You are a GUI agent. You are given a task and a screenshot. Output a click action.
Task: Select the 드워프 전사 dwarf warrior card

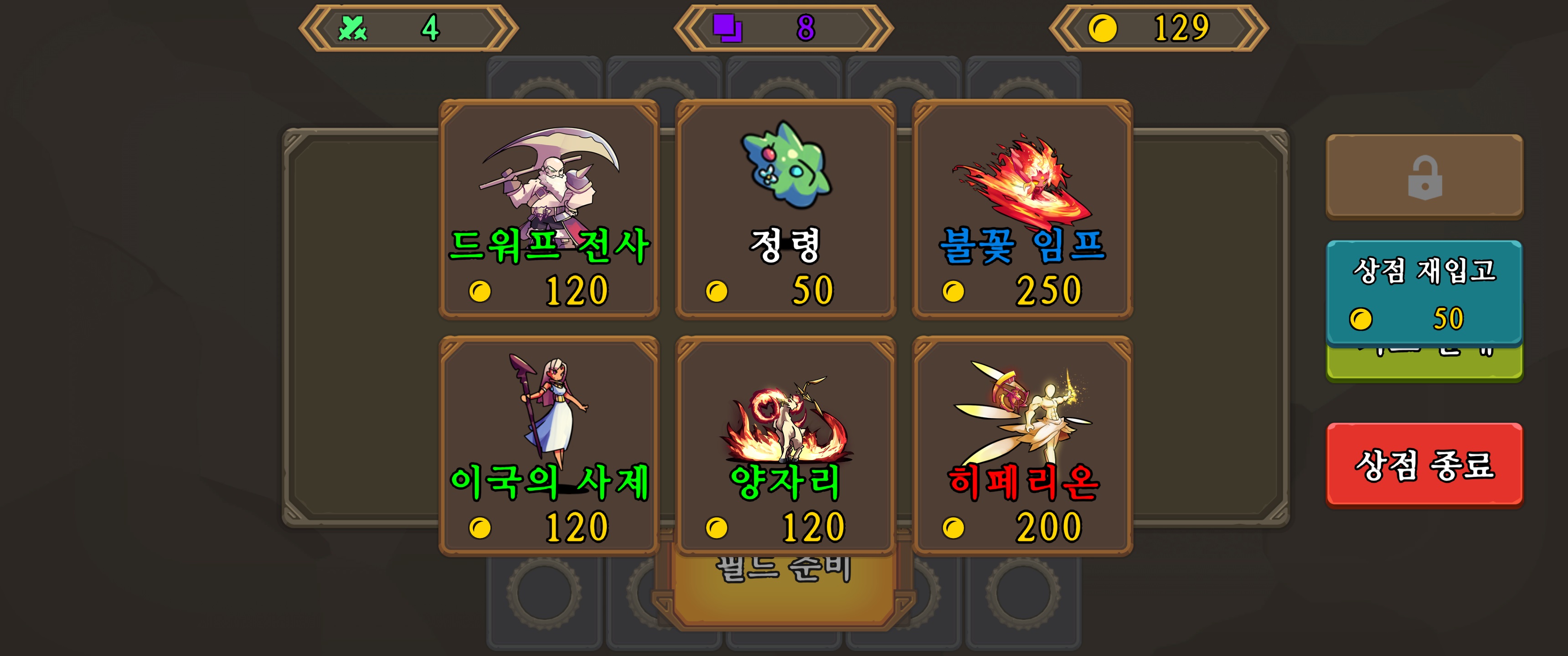pyautogui.click(x=549, y=210)
